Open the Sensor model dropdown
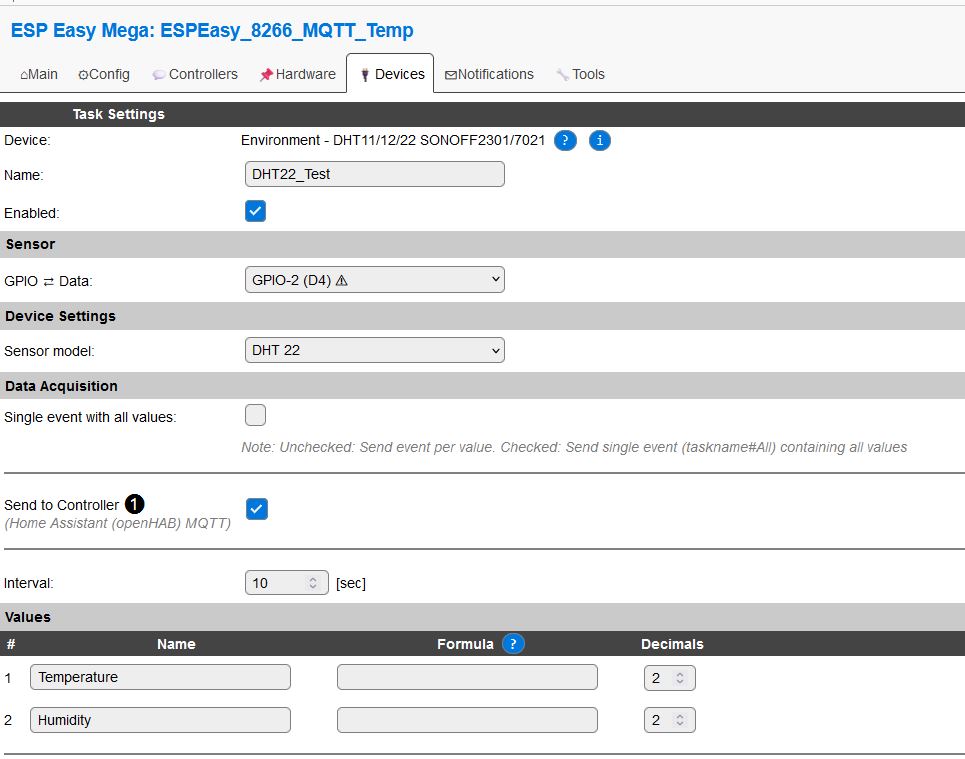 [x=375, y=350]
